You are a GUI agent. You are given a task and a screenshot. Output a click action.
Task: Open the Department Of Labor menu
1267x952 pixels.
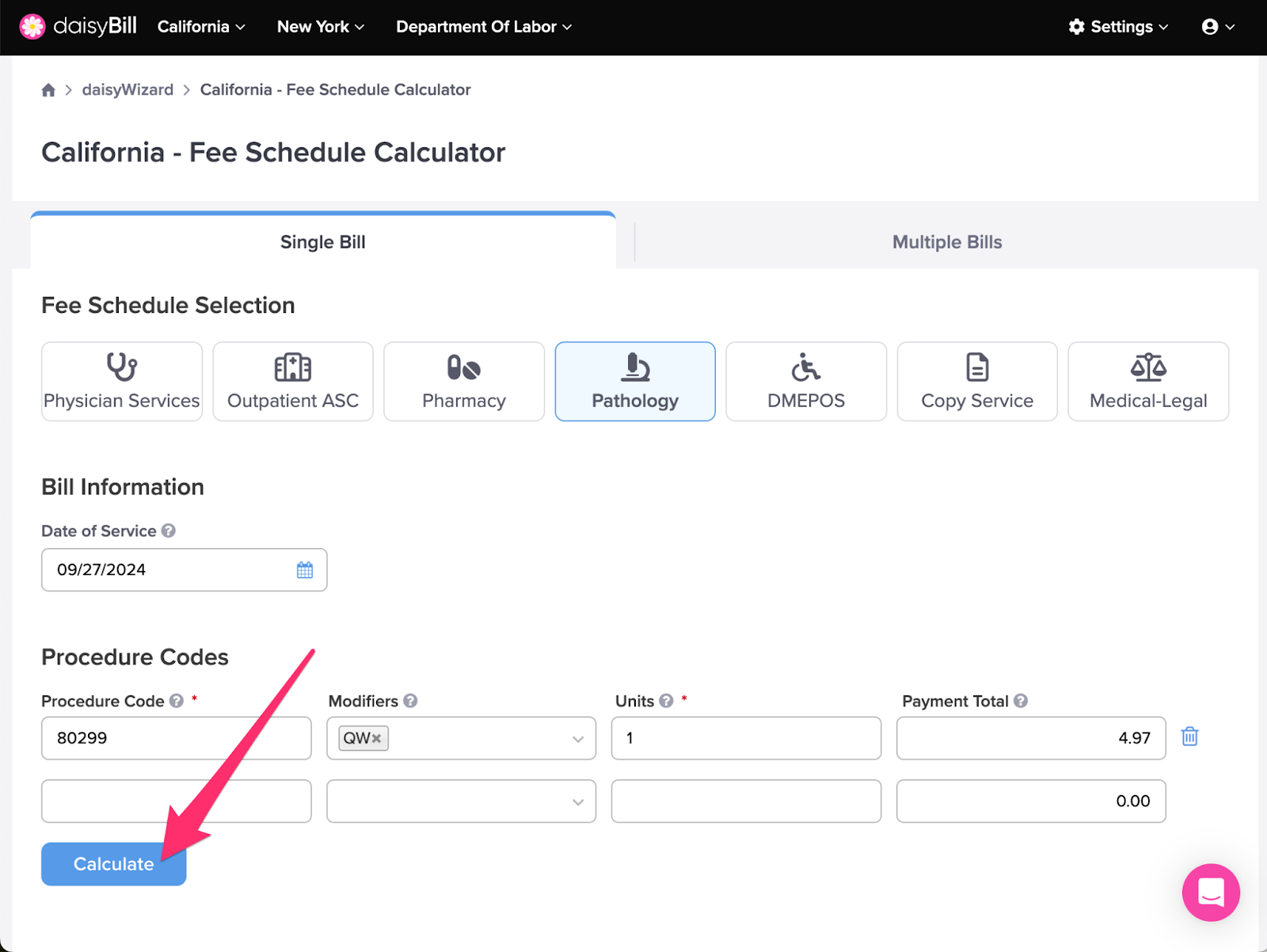[484, 27]
